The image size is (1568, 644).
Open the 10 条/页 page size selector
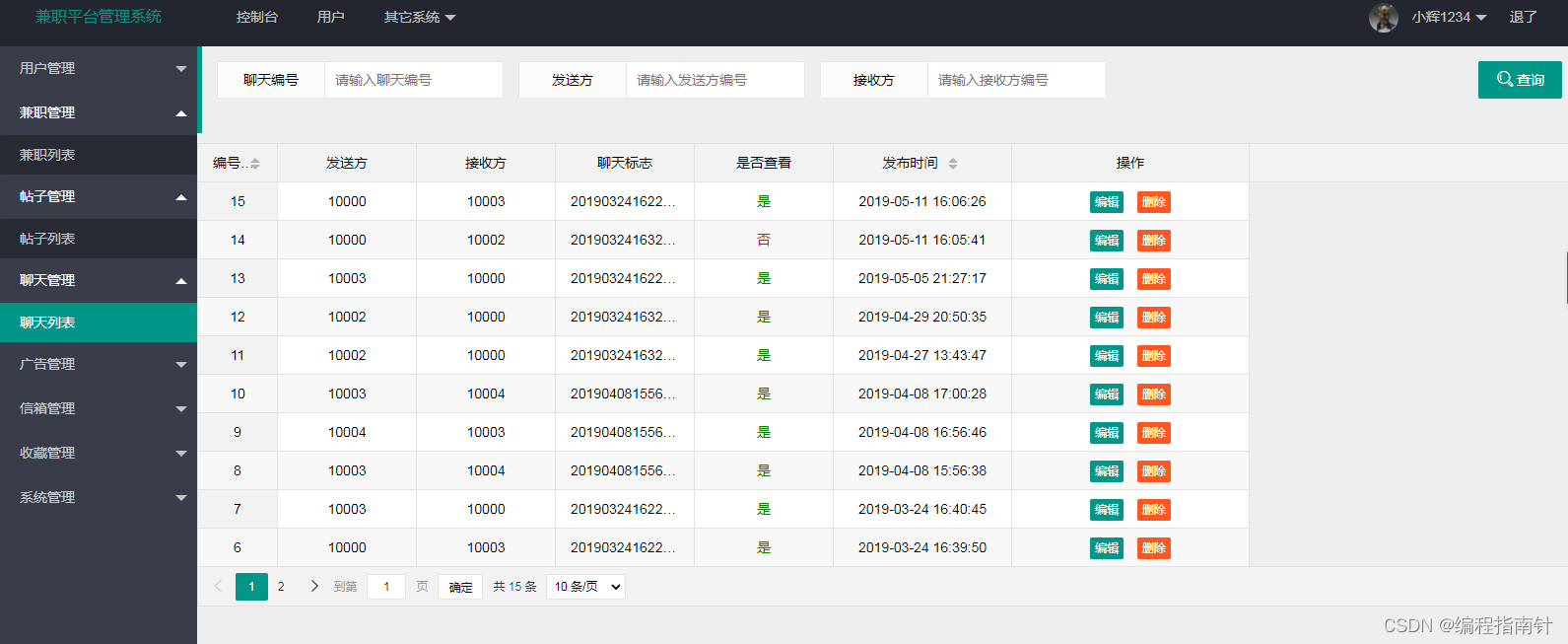586,587
